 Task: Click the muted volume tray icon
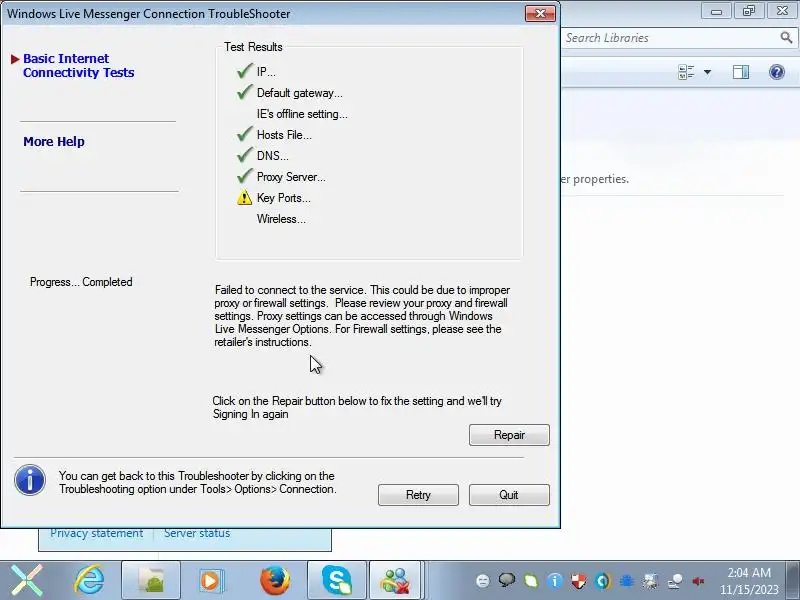[698, 581]
